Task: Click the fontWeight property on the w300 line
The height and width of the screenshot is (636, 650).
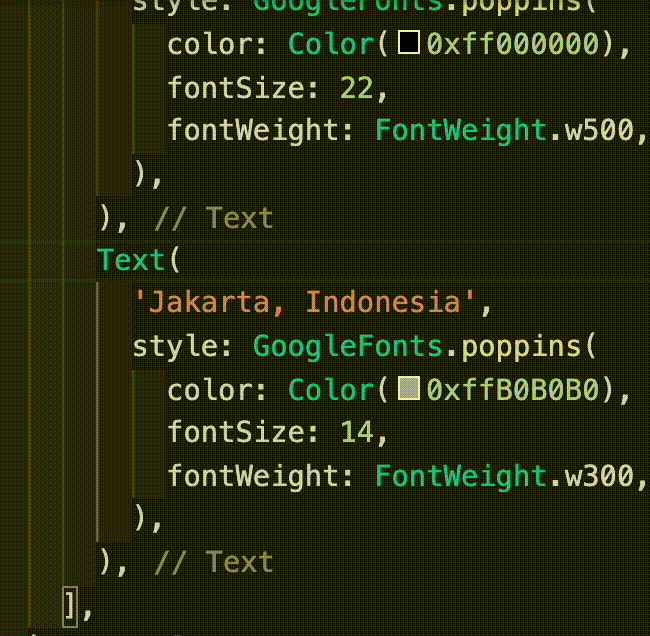Action: tap(254, 477)
